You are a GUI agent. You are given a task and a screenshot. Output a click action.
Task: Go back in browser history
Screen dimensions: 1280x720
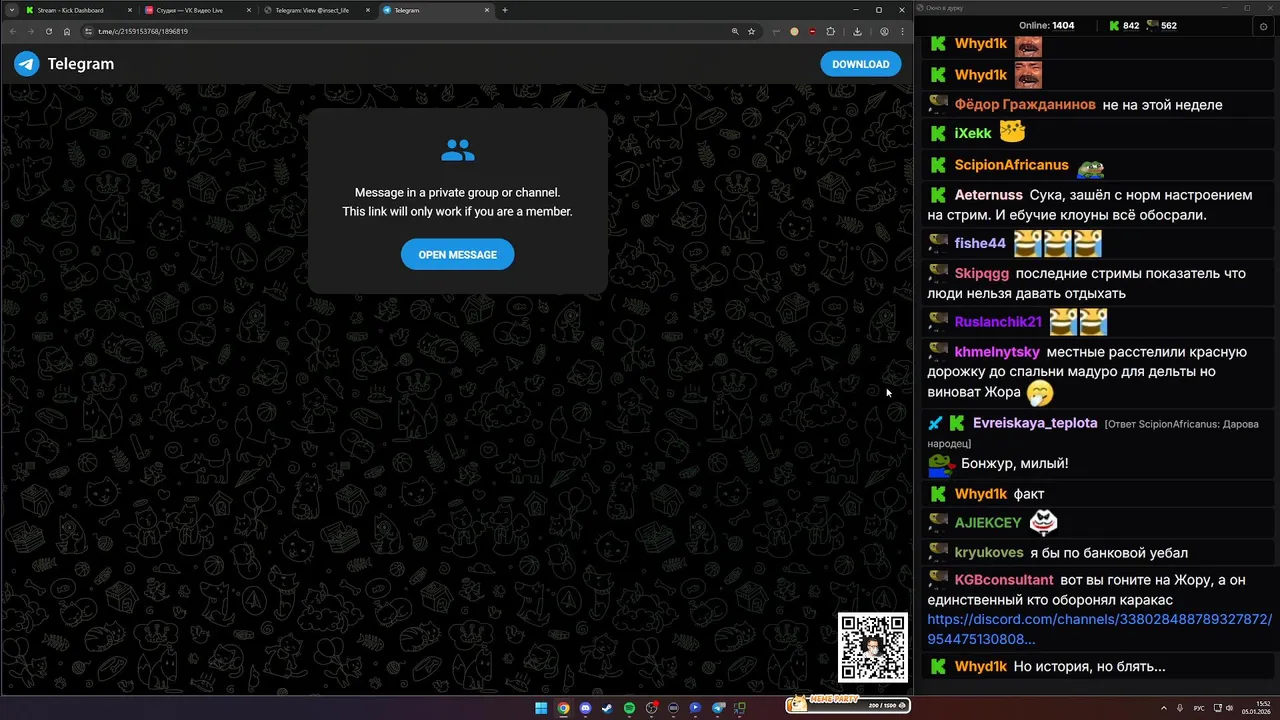(13, 31)
